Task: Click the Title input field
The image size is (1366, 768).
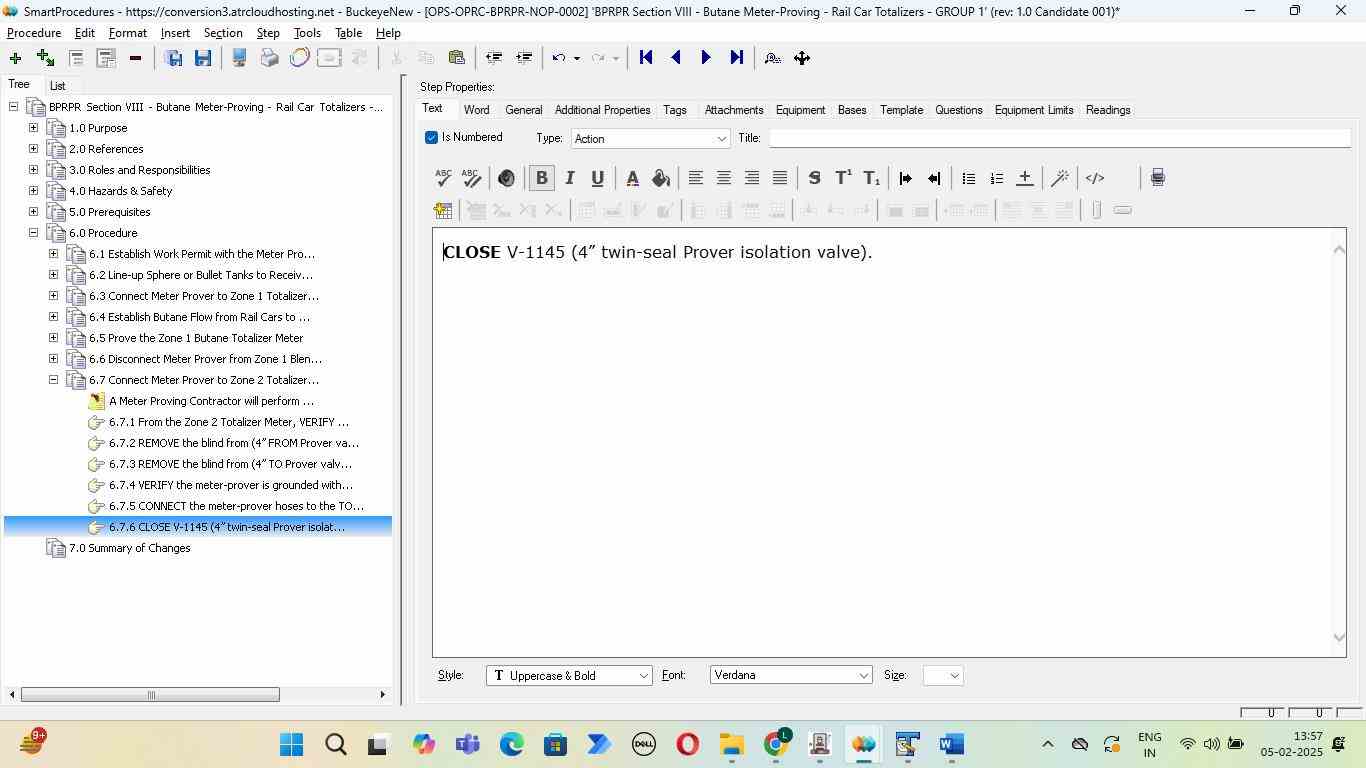Action: click(x=1058, y=138)
